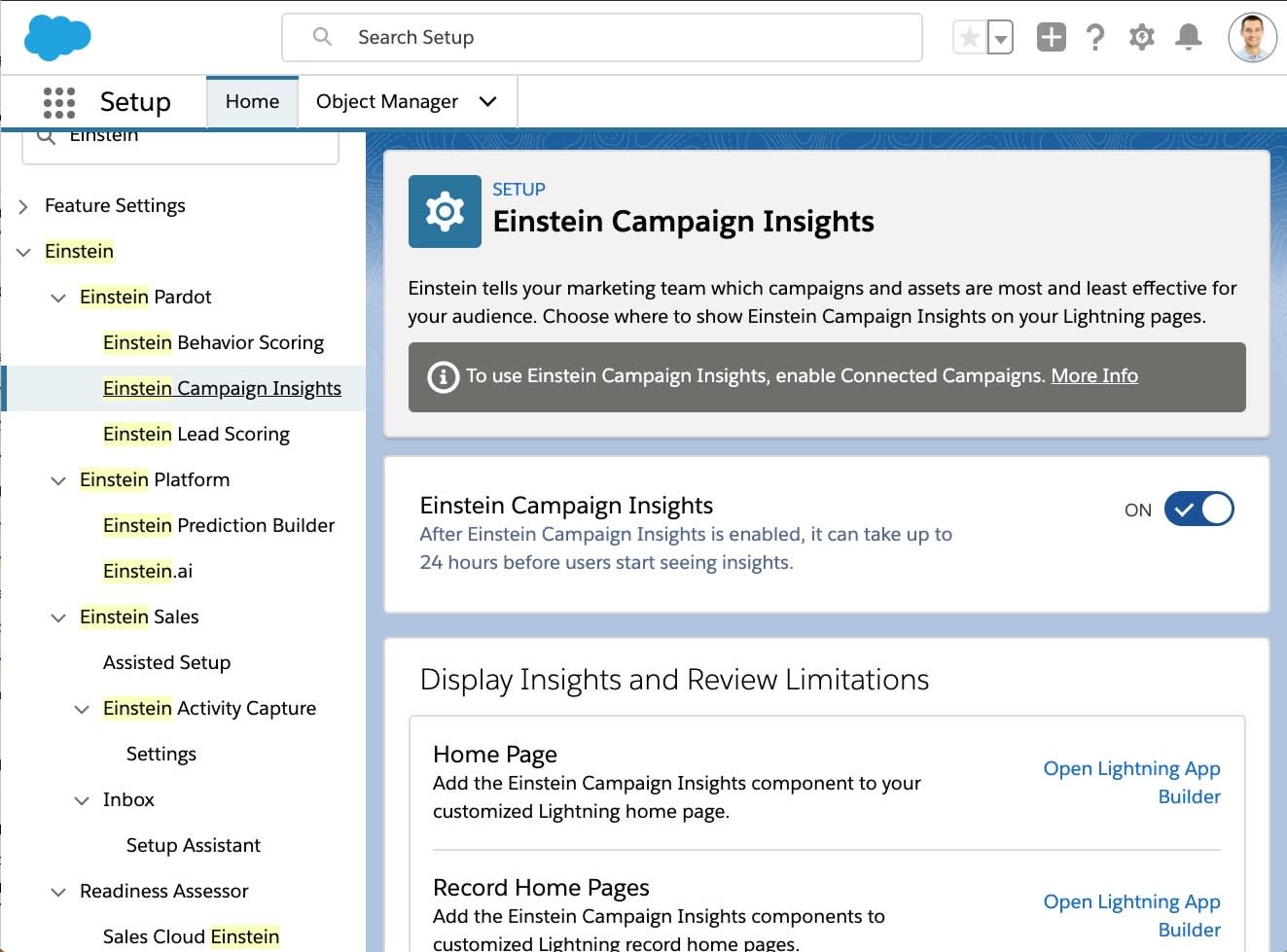Click the Feature Settings label
The width and height of the screenshot is (1287, 952).
tap(115, 205)
